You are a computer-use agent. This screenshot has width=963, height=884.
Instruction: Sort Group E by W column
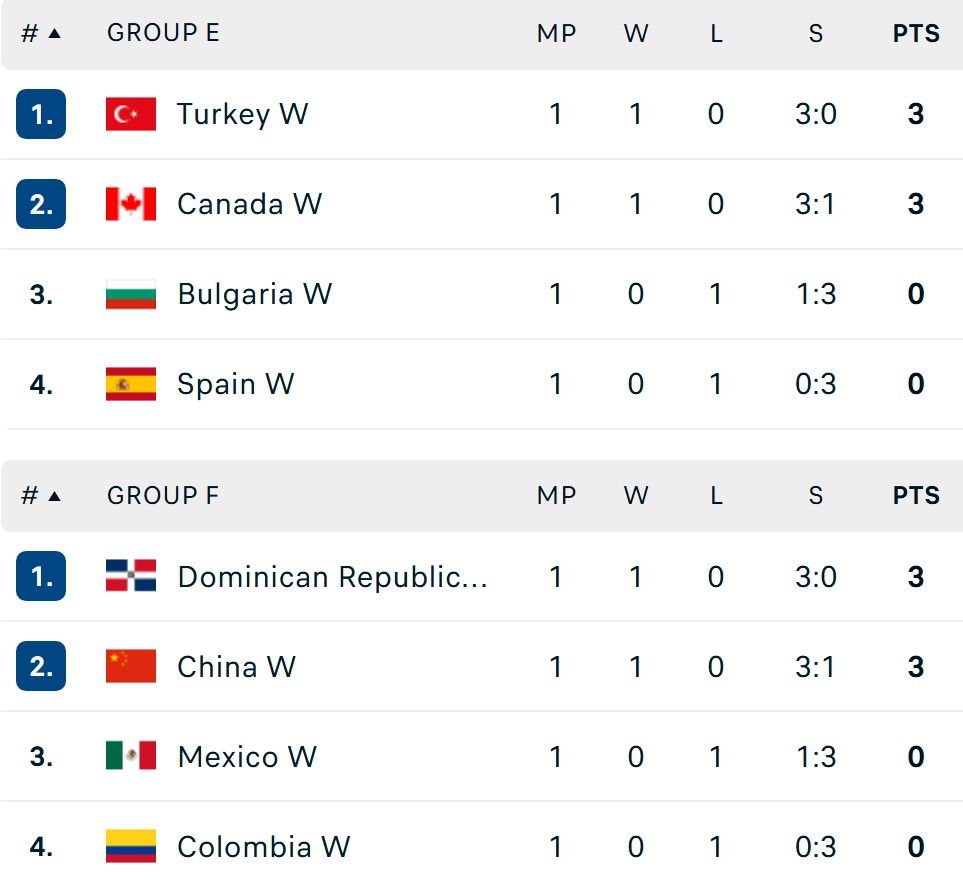click(x=636, y=33)
